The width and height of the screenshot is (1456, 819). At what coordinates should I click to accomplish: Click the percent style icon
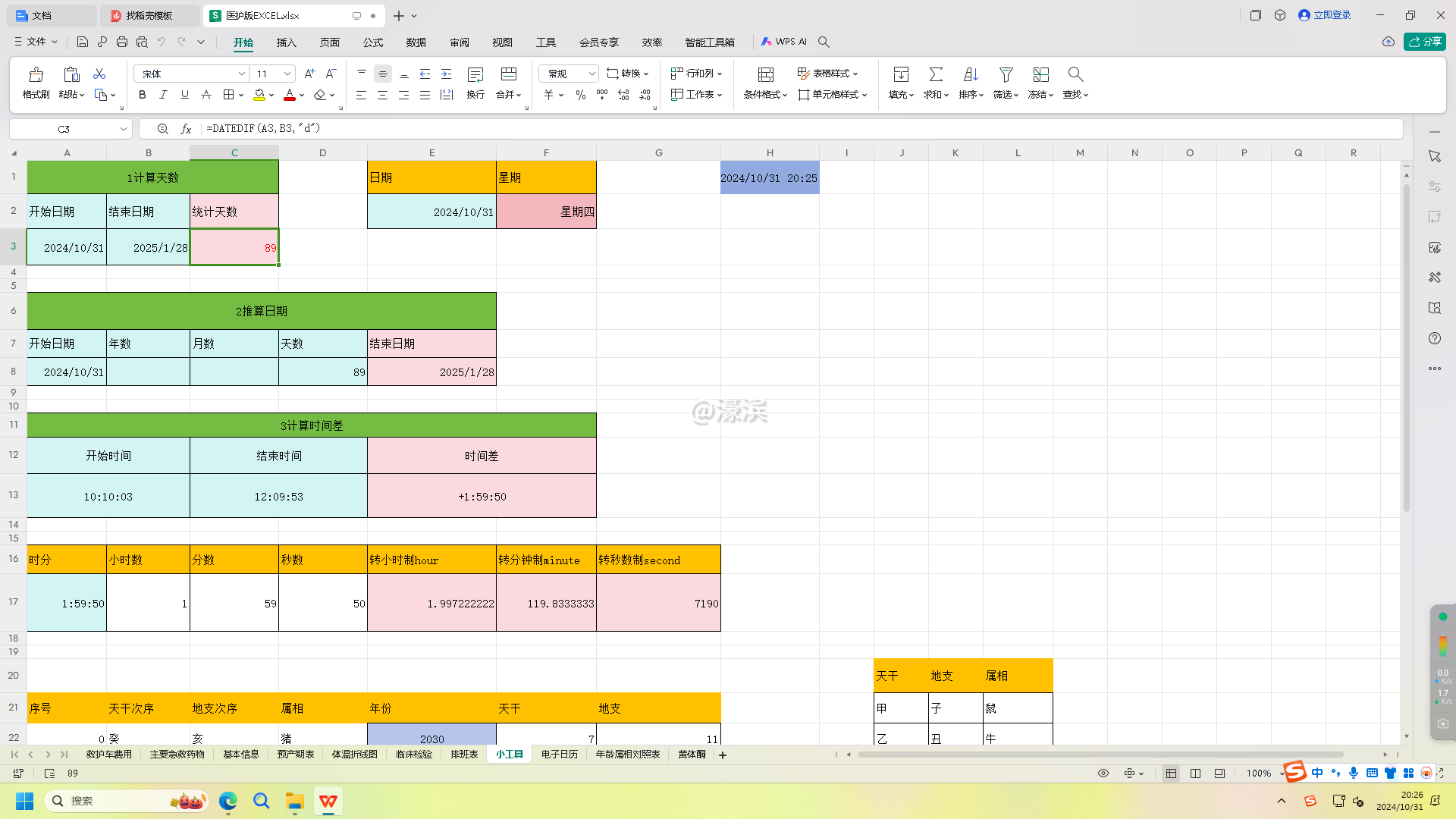coord(581,95)
